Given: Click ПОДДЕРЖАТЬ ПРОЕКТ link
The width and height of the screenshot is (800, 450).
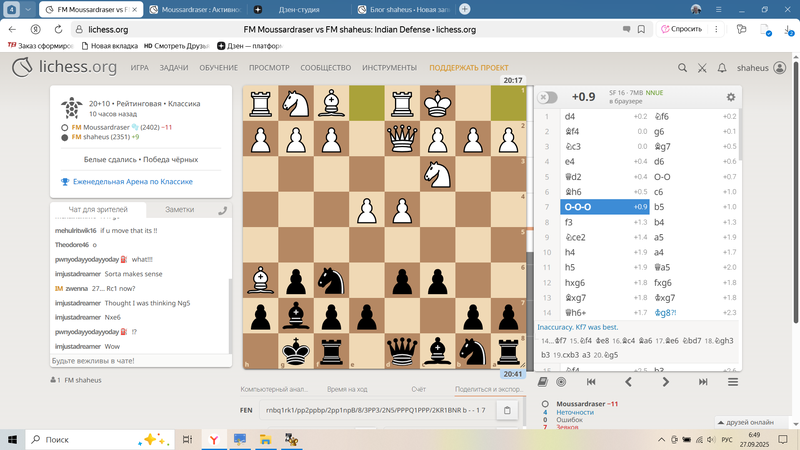Looking at the screenshot, I should [468, 67].
